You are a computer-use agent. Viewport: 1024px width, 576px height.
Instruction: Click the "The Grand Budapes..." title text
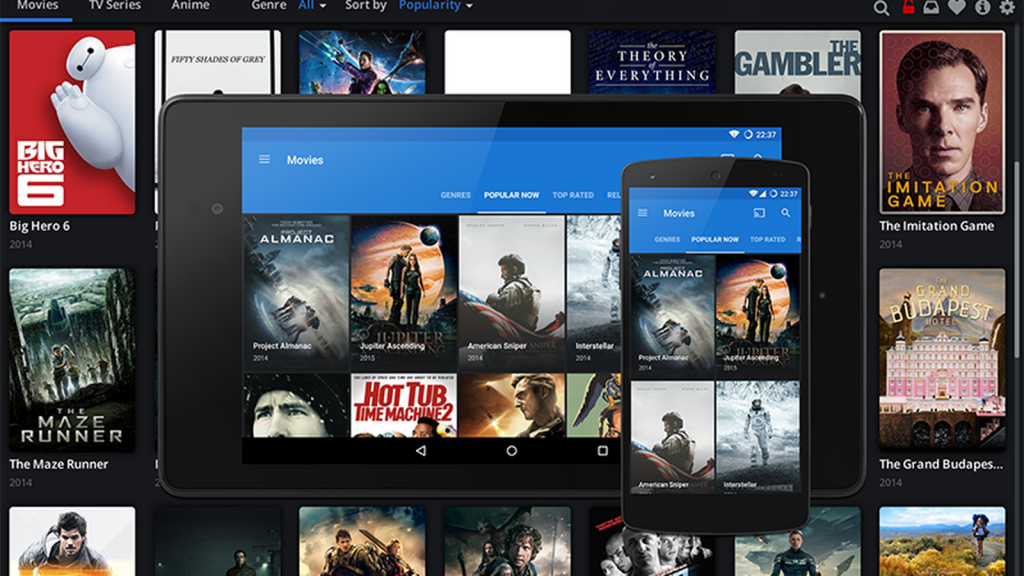coord(940,464)
